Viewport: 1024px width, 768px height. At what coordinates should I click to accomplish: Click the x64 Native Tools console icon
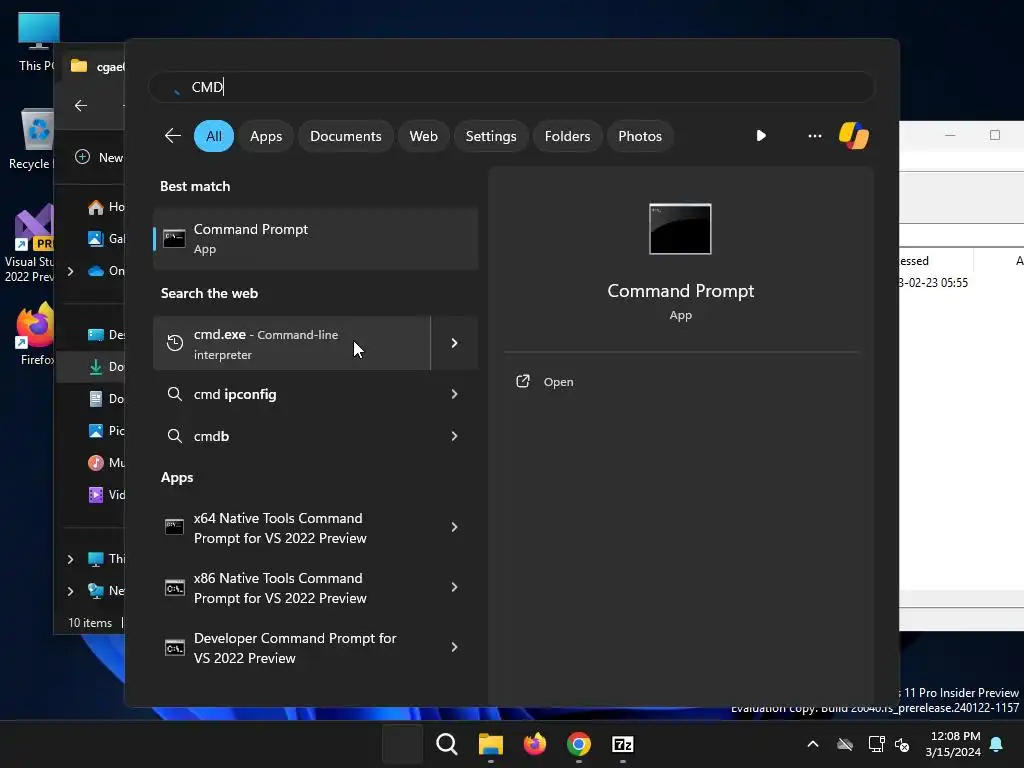pos(174,527)
